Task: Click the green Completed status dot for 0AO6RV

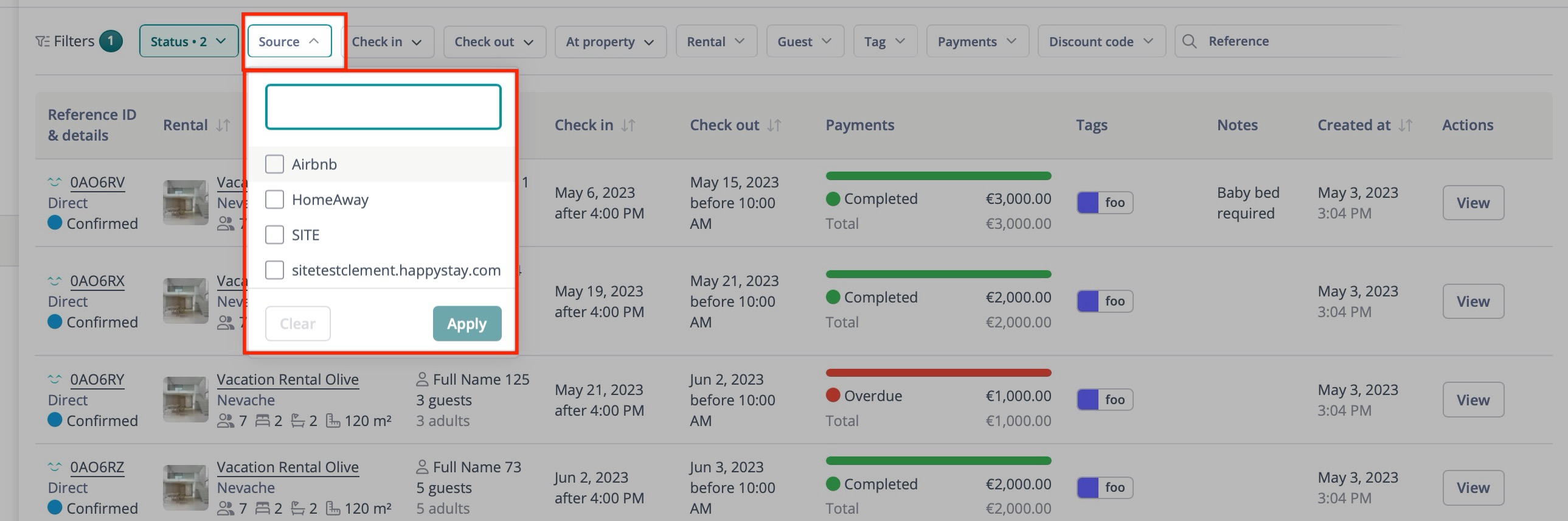Action: coord(833,198)
